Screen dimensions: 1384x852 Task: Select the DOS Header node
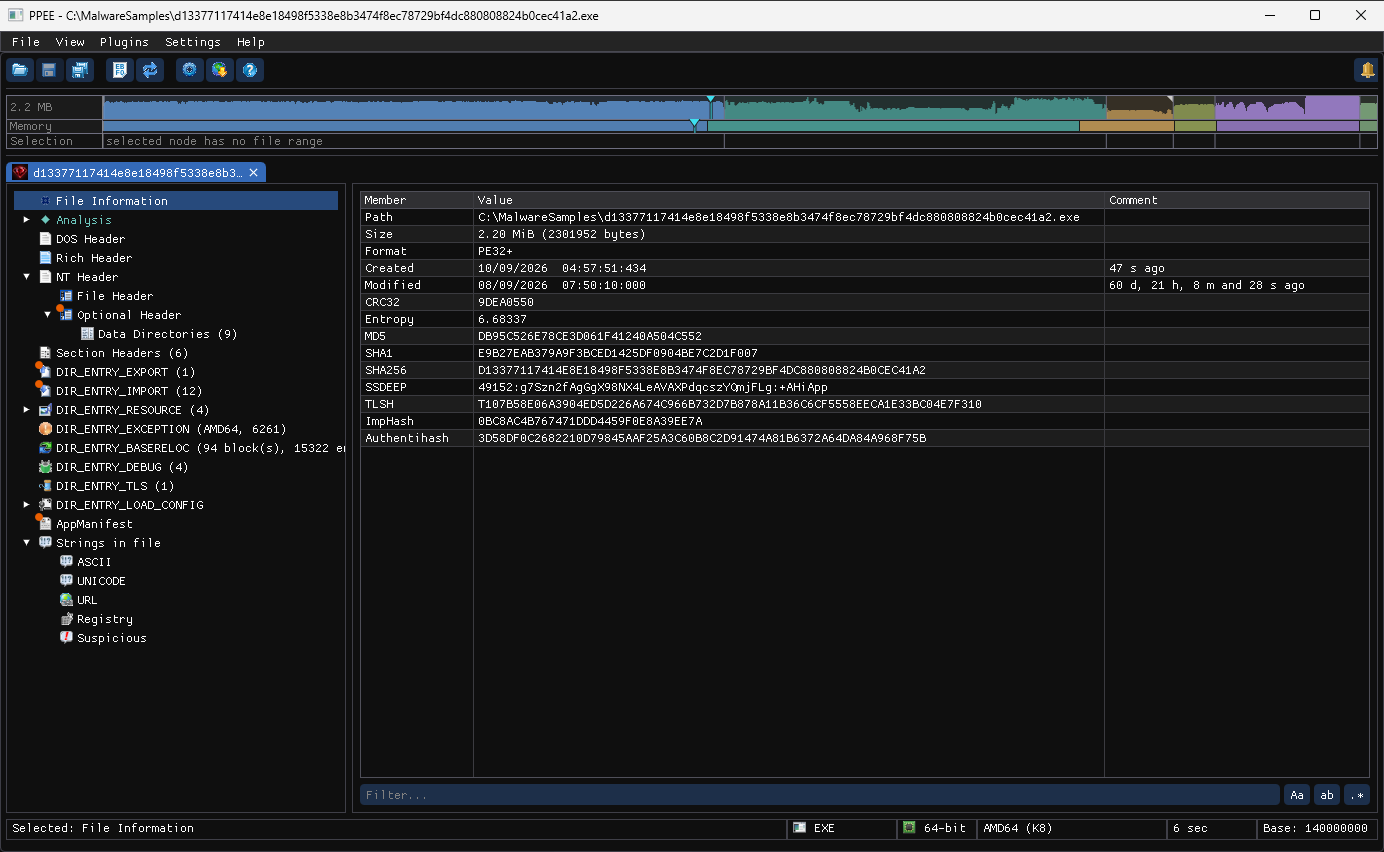pyautogui.click(x=90, y=239)
